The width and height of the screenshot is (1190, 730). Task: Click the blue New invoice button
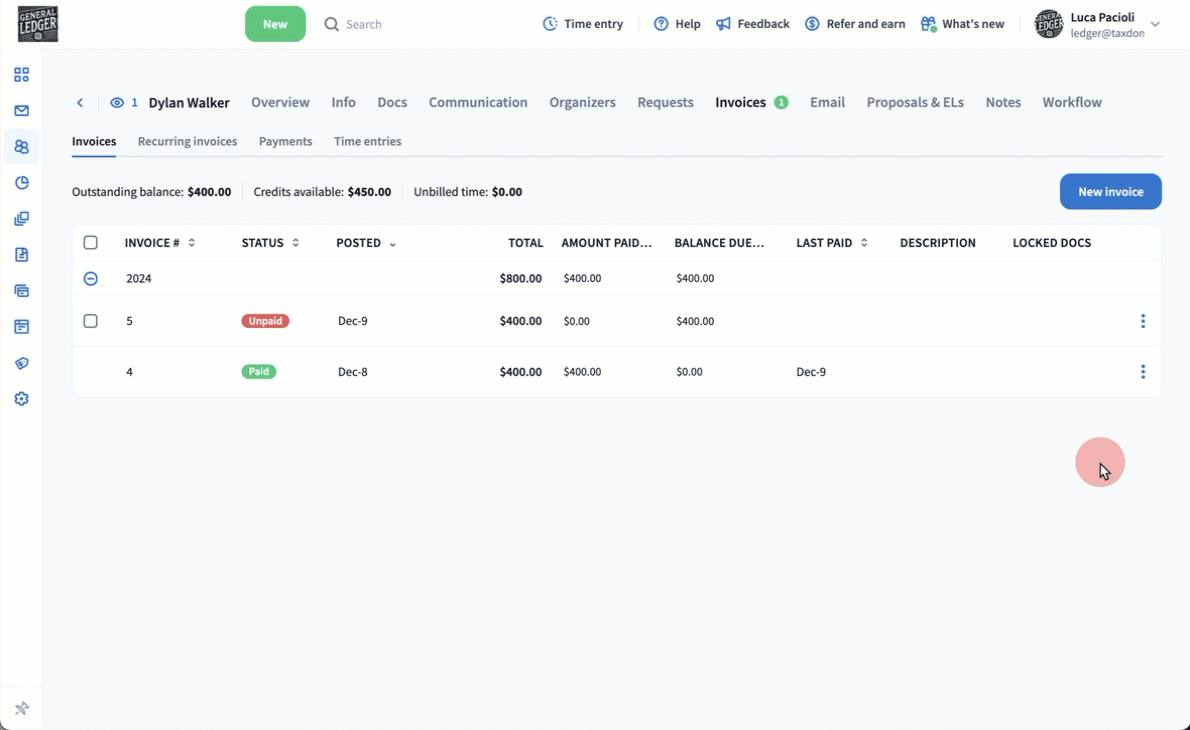pyautogui.click(x=1110, y=192)
